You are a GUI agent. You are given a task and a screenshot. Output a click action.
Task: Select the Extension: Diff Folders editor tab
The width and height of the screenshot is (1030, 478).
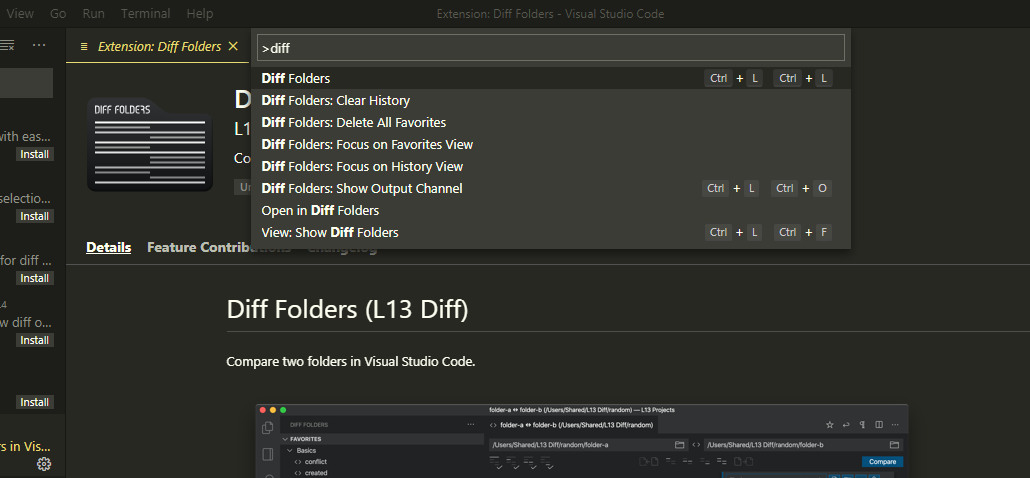(160, 47)
